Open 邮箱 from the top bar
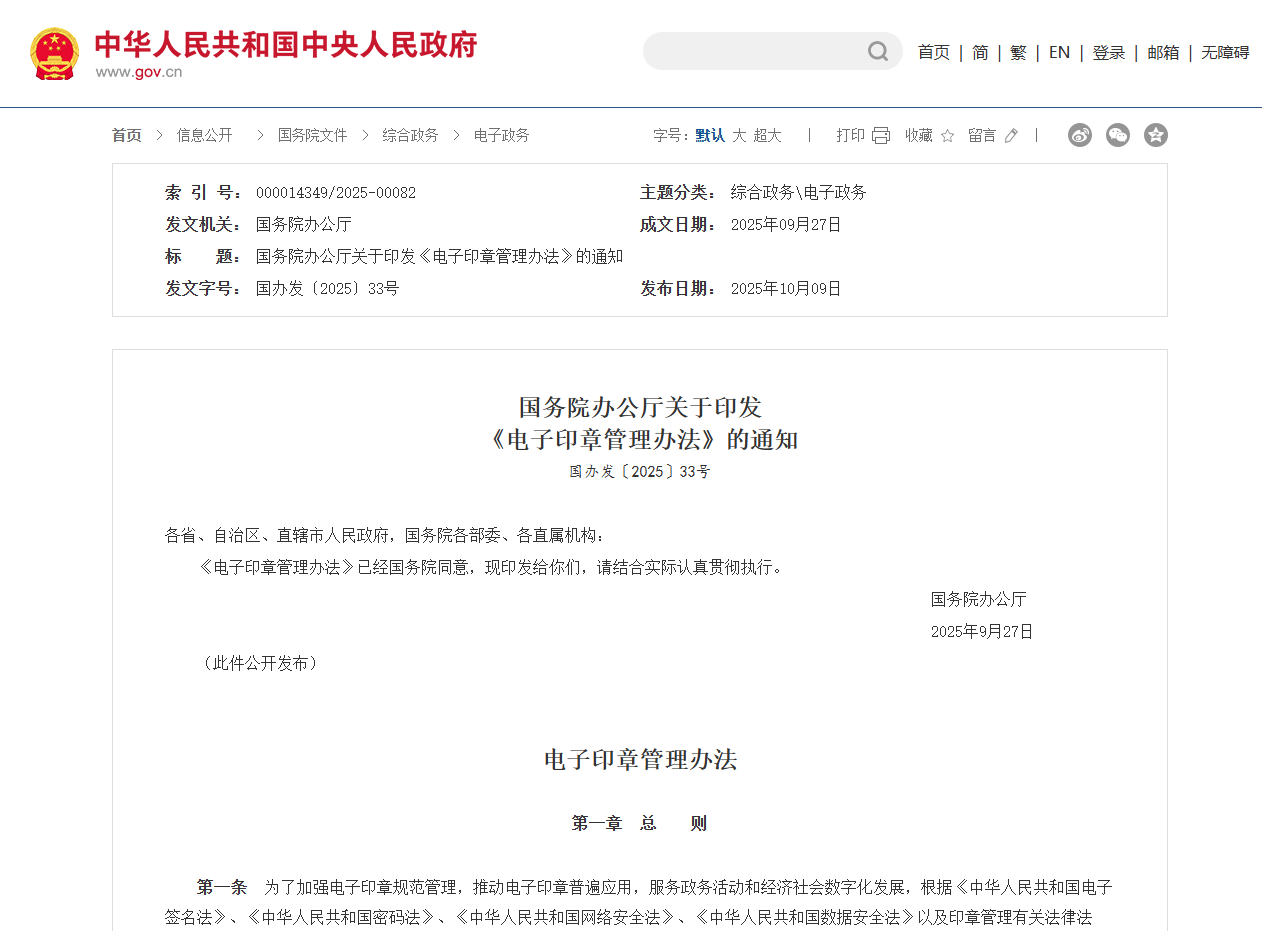The height and width of the screenshot is (931, 1262). click(x=1163, y=52)
